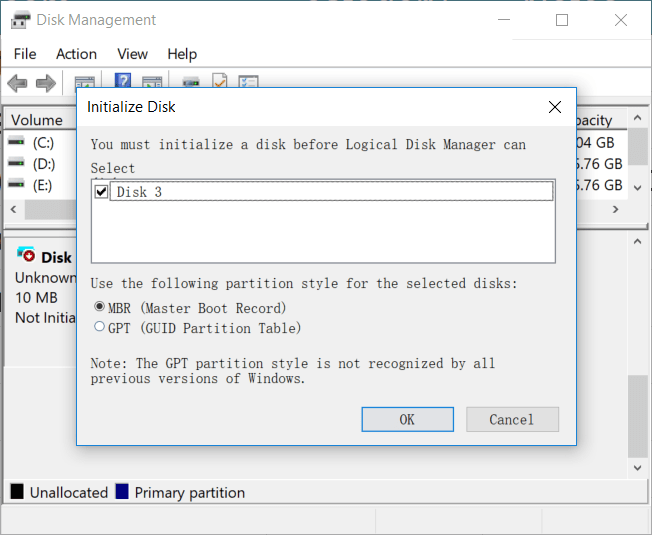Click the 'Unknown' disk type text
The image size is (652, 535).
pos(46,278)
